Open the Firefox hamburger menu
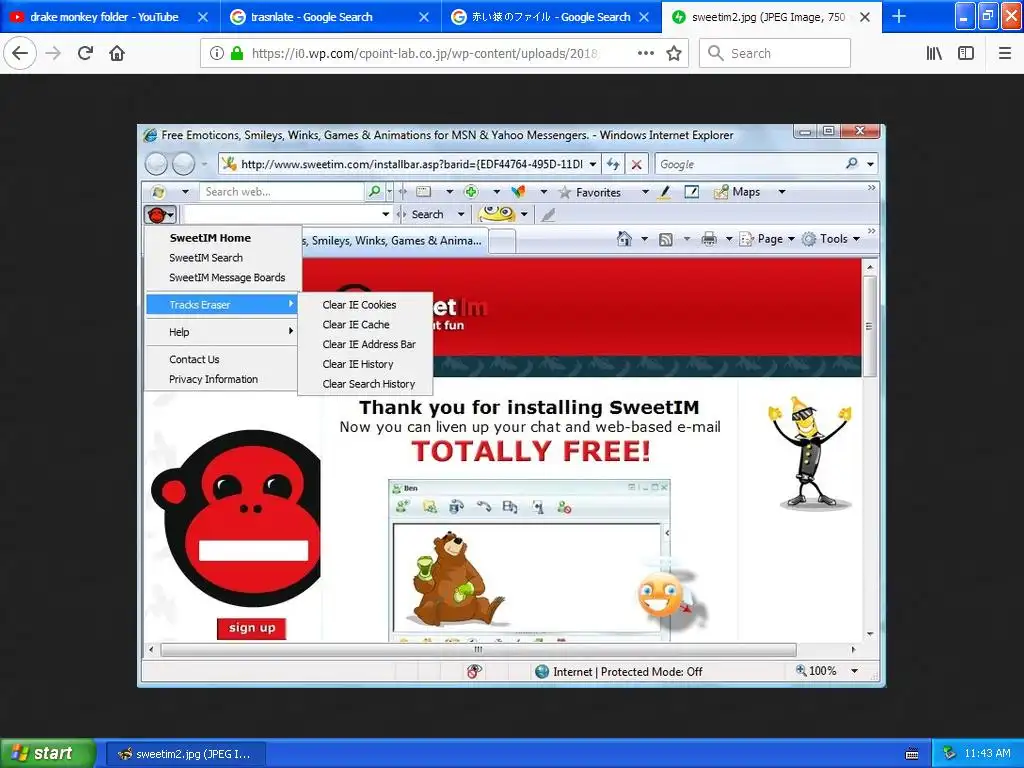Viewport: 1024px width, 768px height. tap(1005, 53)
